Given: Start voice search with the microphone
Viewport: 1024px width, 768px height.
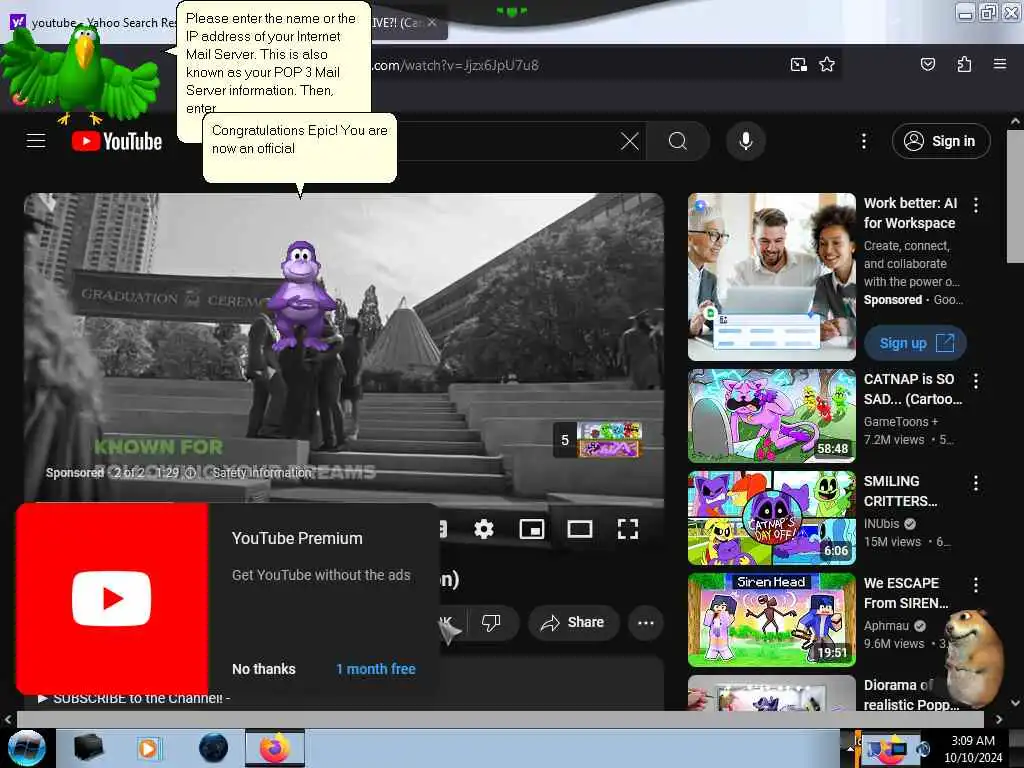Looking at the screenshot, I should 746,141.
